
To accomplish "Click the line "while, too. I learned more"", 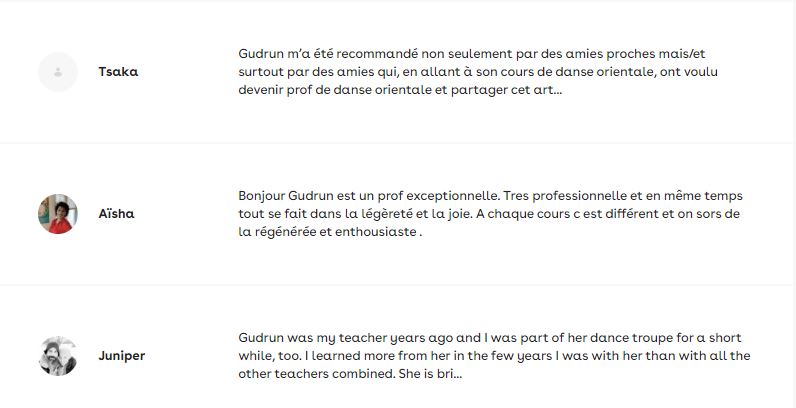I will point(494,356).
